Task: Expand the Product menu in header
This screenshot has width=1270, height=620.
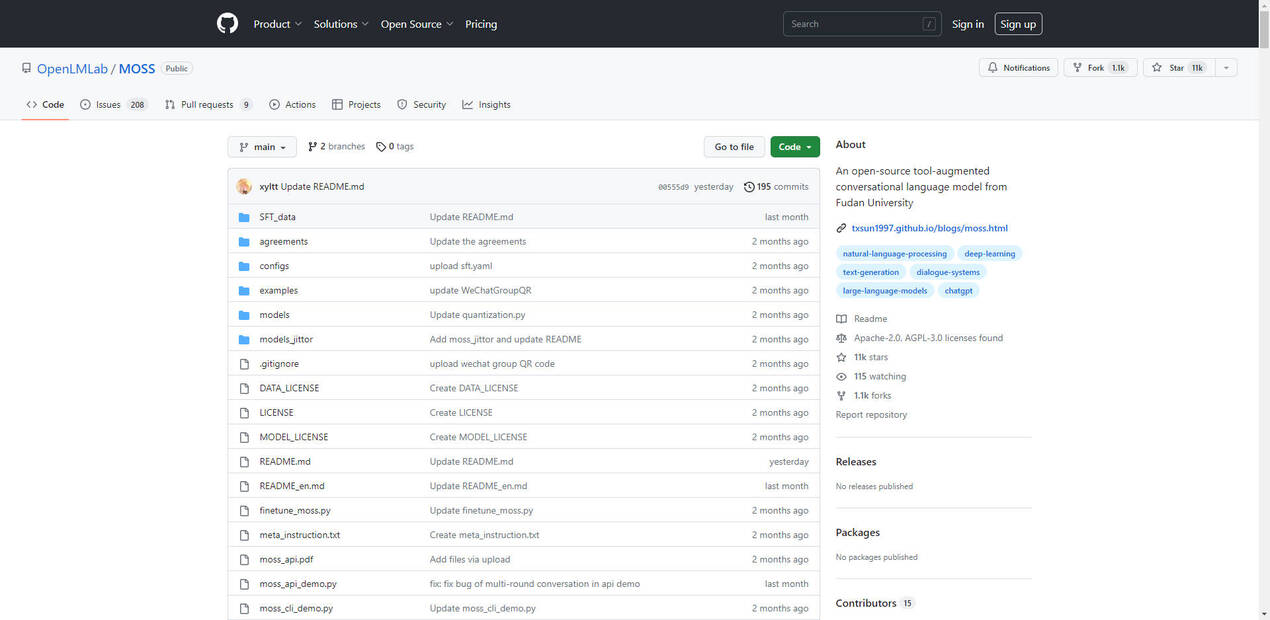Action: pos(277,24)
